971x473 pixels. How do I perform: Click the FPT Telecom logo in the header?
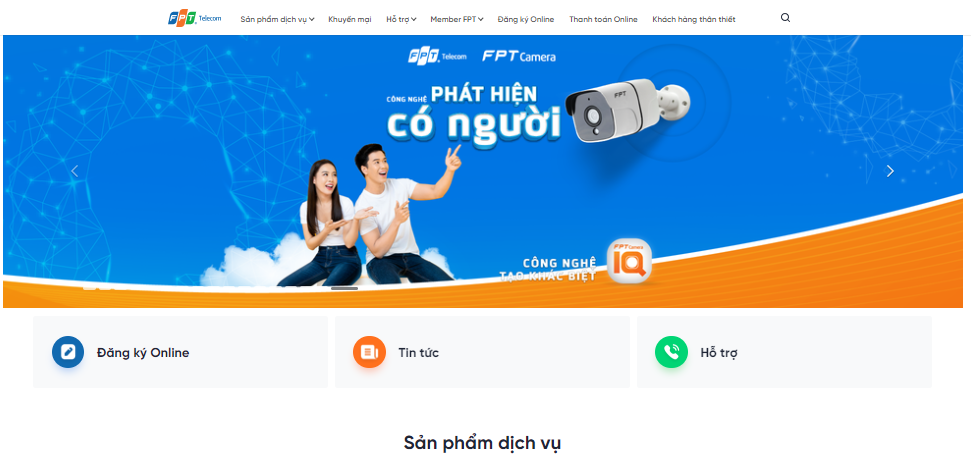tap(194, 19)
